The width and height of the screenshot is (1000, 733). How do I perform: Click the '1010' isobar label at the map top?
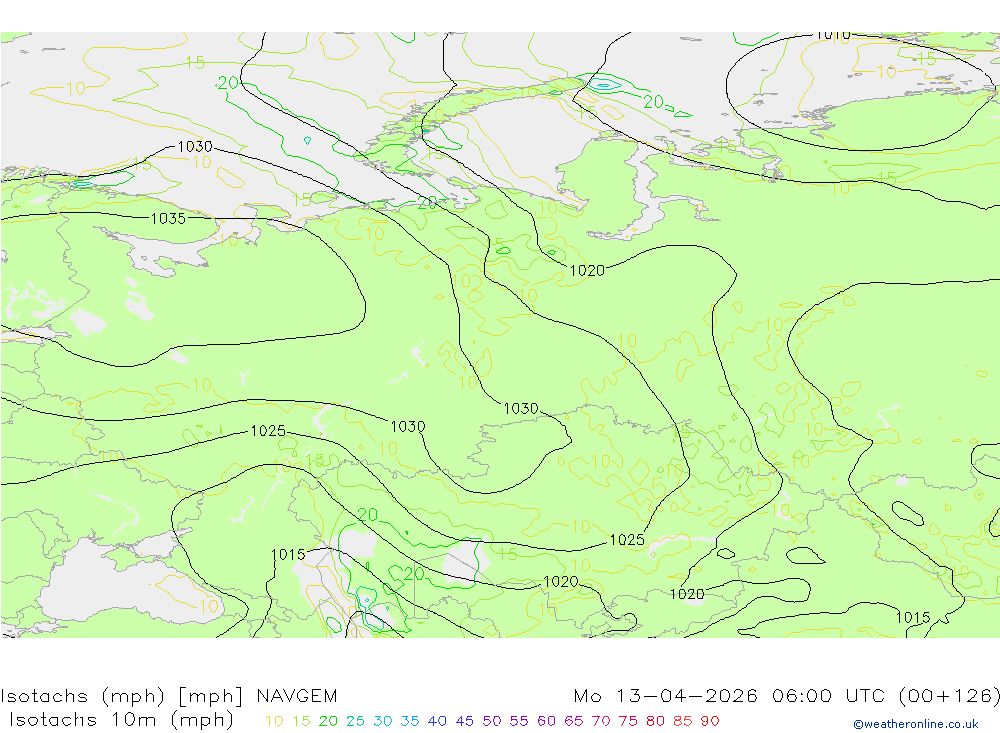pos(833,36)
